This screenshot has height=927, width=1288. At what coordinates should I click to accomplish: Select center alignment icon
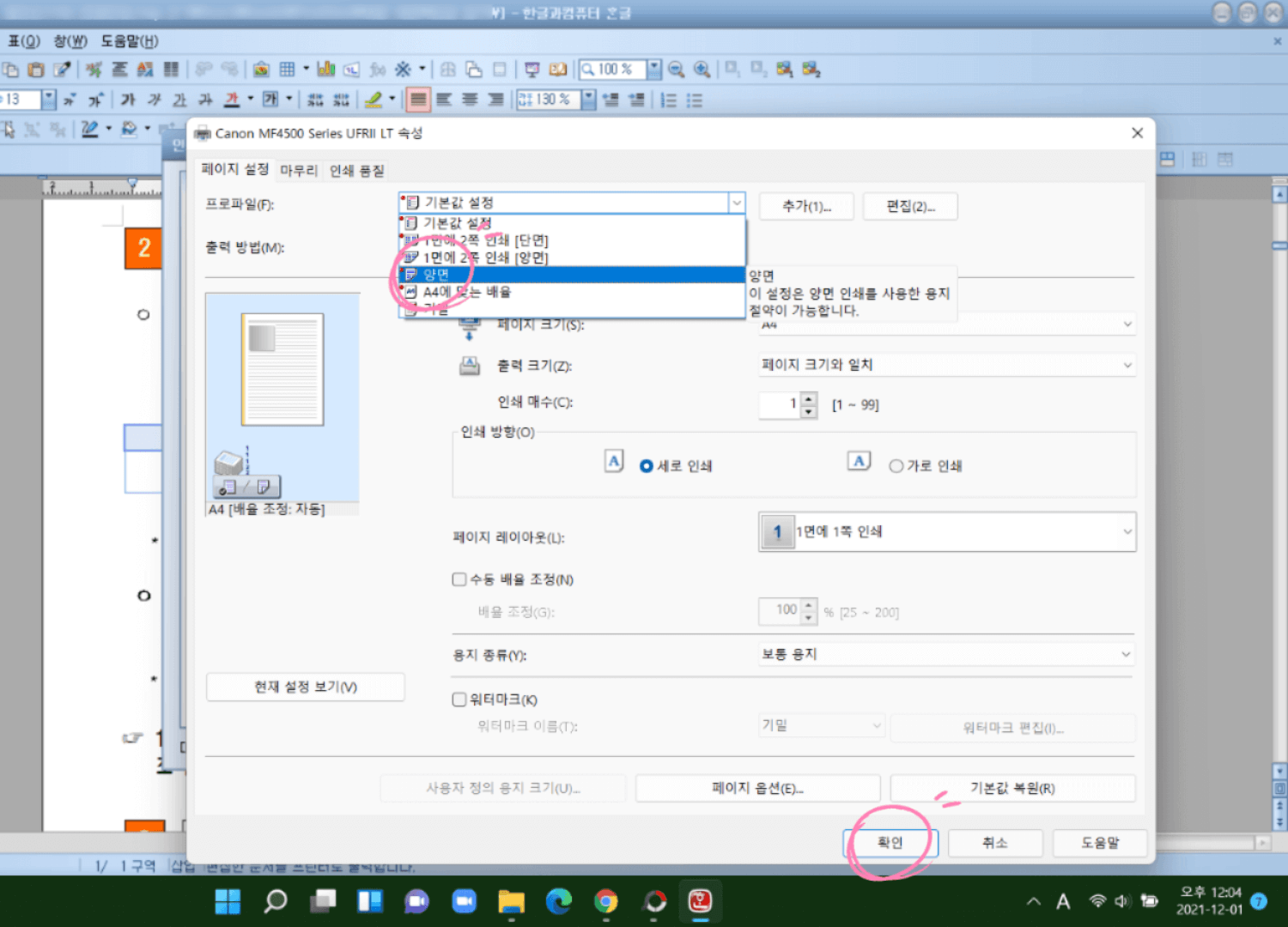pos(470,100)
